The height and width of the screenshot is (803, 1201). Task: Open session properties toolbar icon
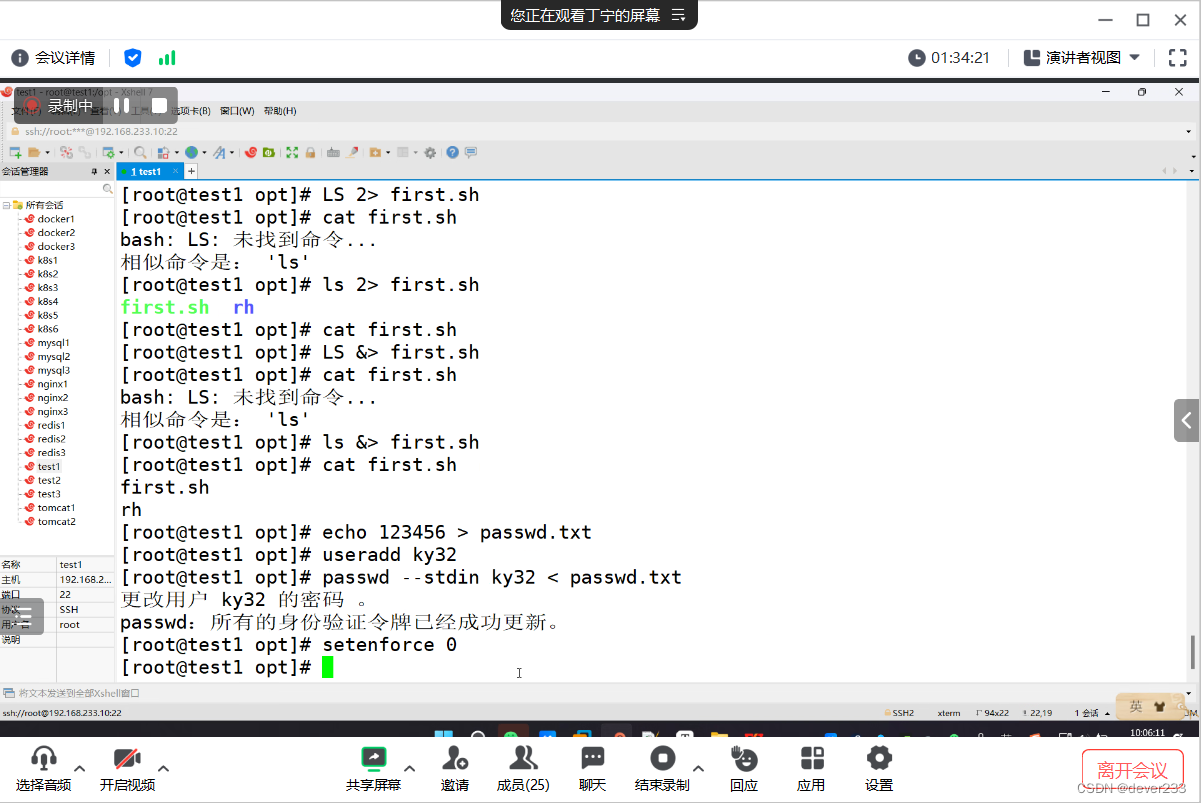pyautogui.click(x=109, y=153)
